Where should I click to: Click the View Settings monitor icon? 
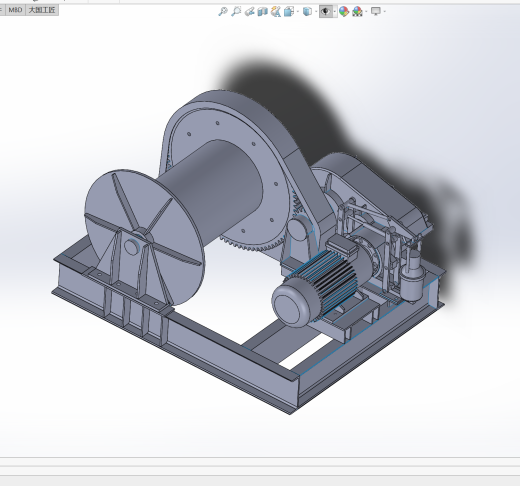[376, 12]
